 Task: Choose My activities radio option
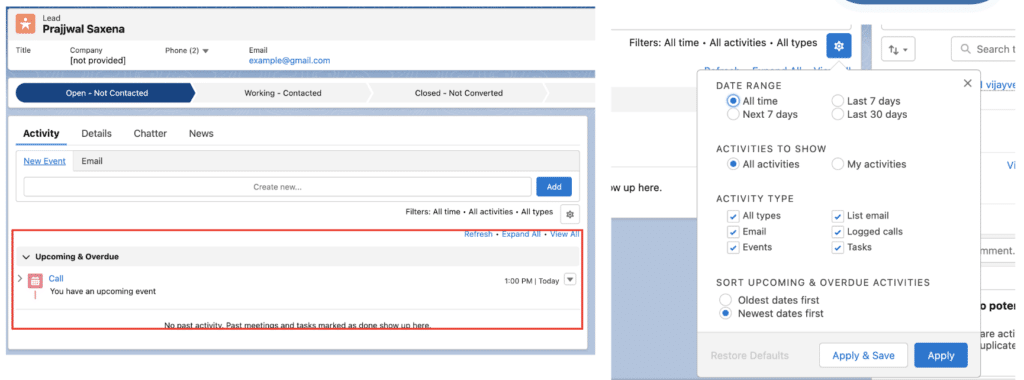point(838,165)
